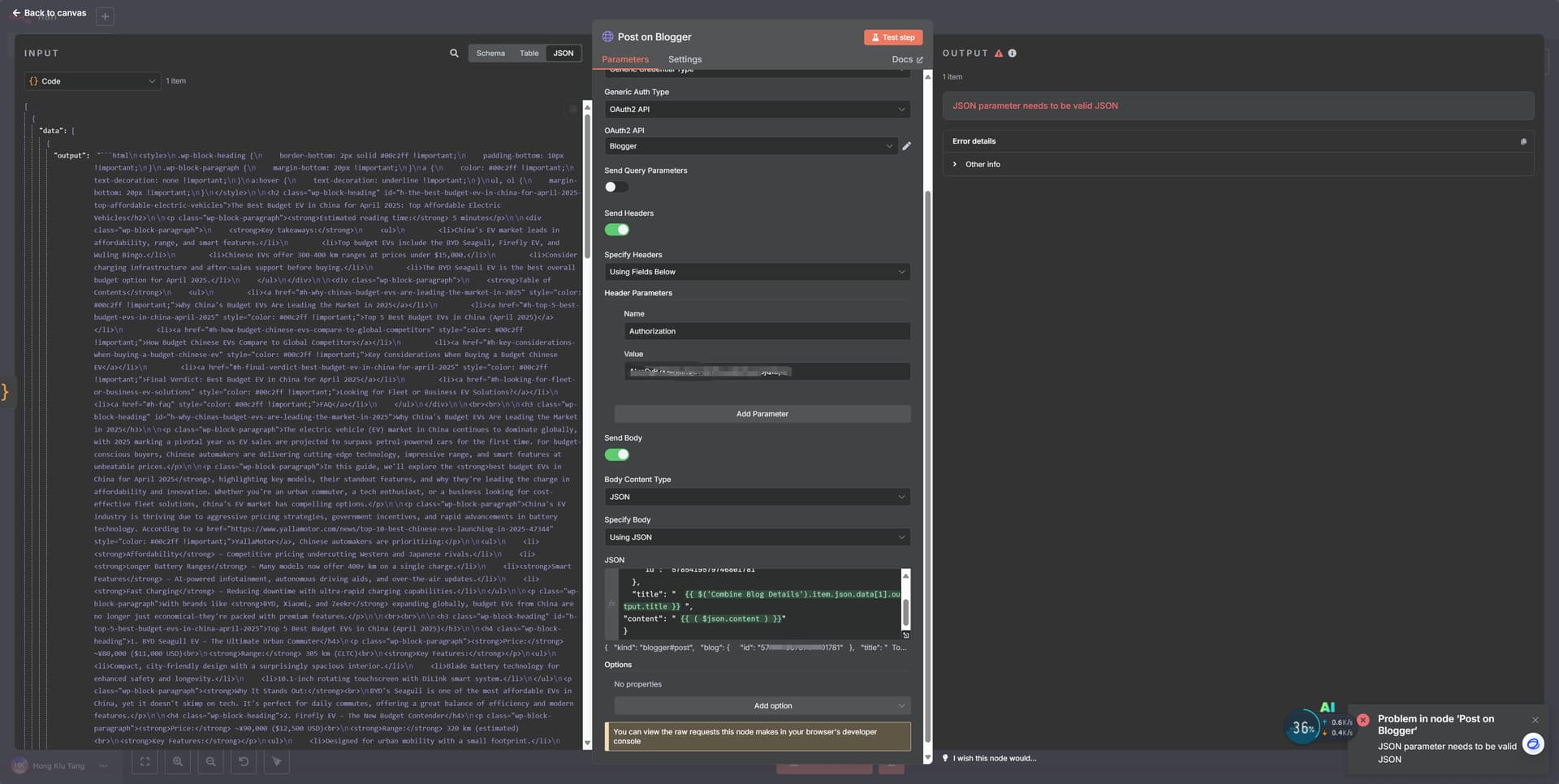Click the Post on Blogger globe icon
The image size is (1559, 784).
pos(607,37)
